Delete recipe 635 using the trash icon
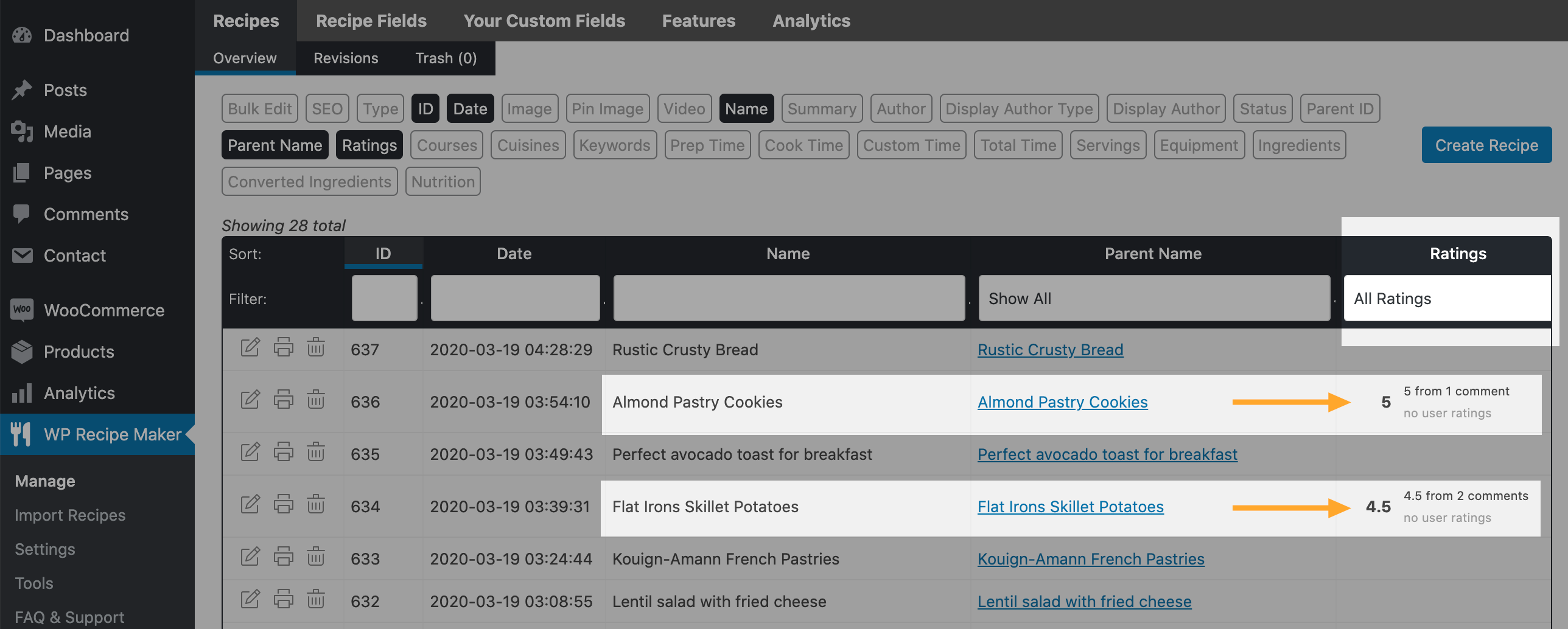This screenshot has width=1568, height=629. pyautogui.click(x=315, y=452)
